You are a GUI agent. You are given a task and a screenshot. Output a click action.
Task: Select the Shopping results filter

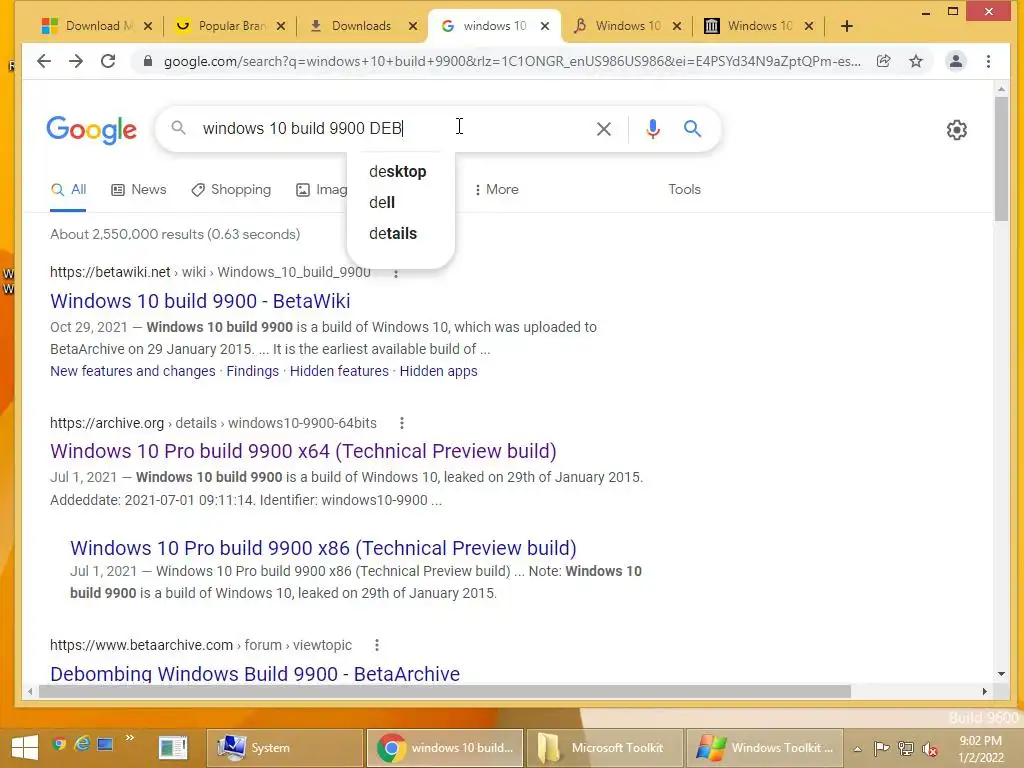coord(231,189)
